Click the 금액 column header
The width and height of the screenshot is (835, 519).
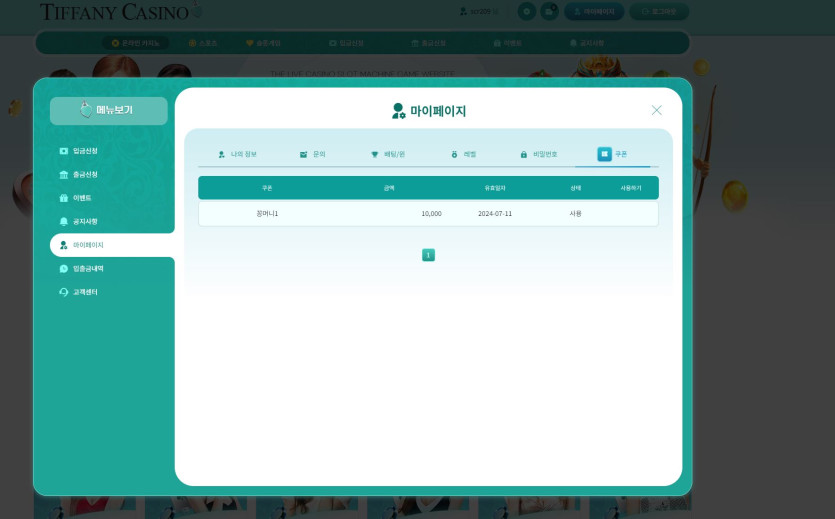(389, 188)
